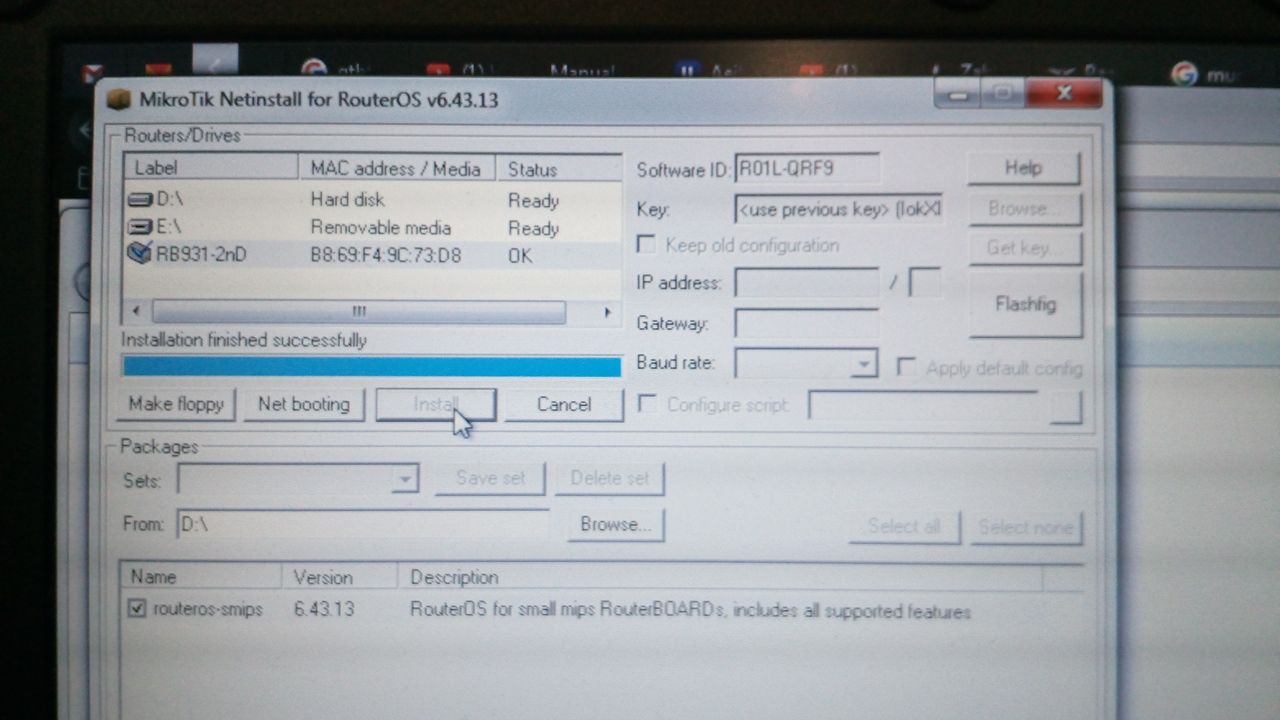Open the package Sets dropdown

tap(404, 479)
